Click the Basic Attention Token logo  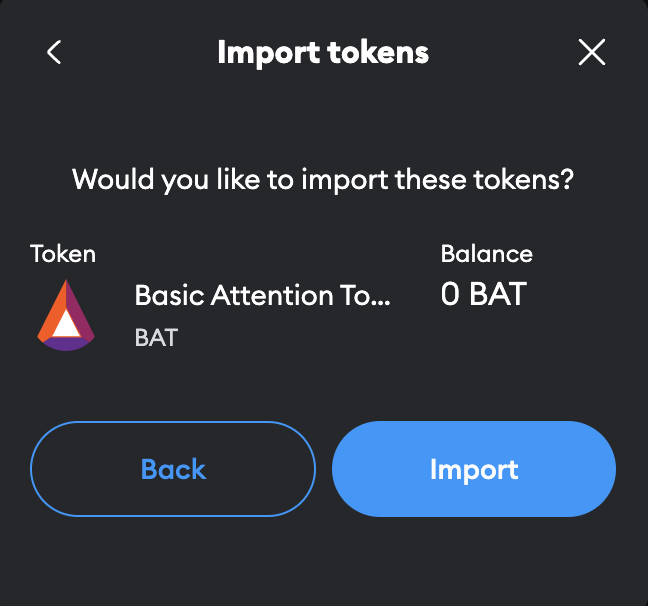click(66, 315)
